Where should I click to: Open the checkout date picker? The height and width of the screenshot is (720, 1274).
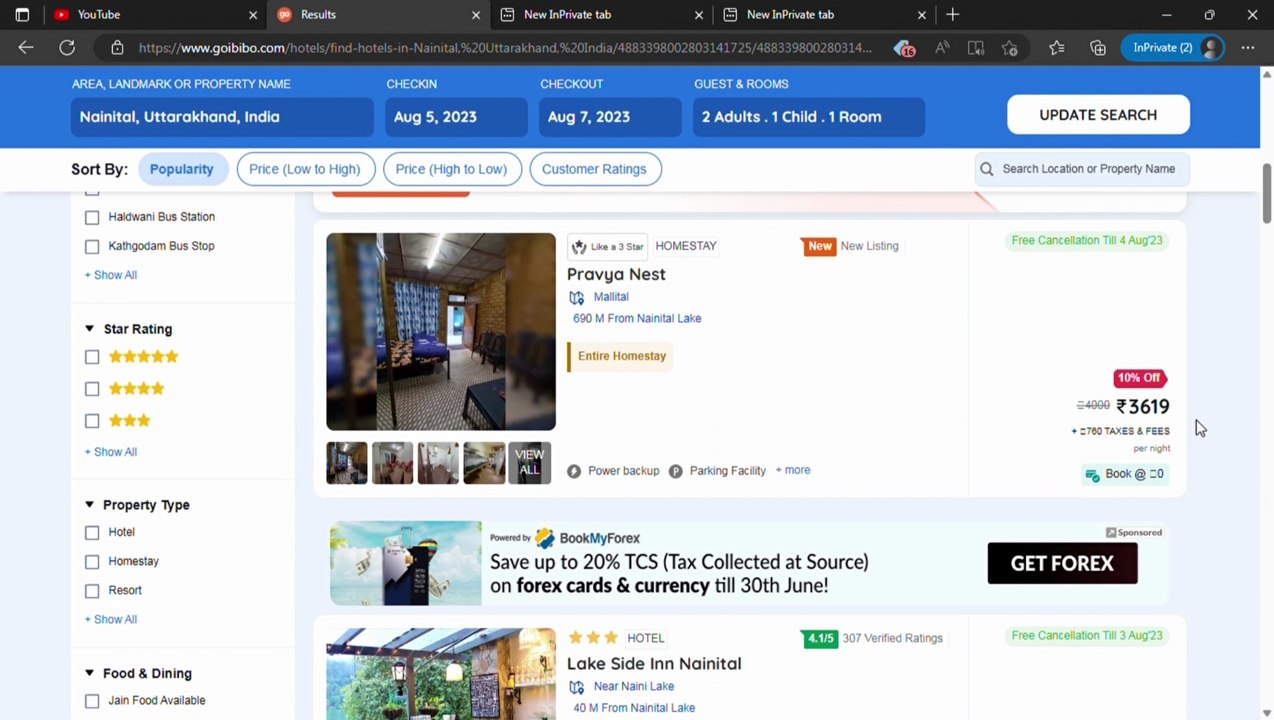tap(610, 117)
